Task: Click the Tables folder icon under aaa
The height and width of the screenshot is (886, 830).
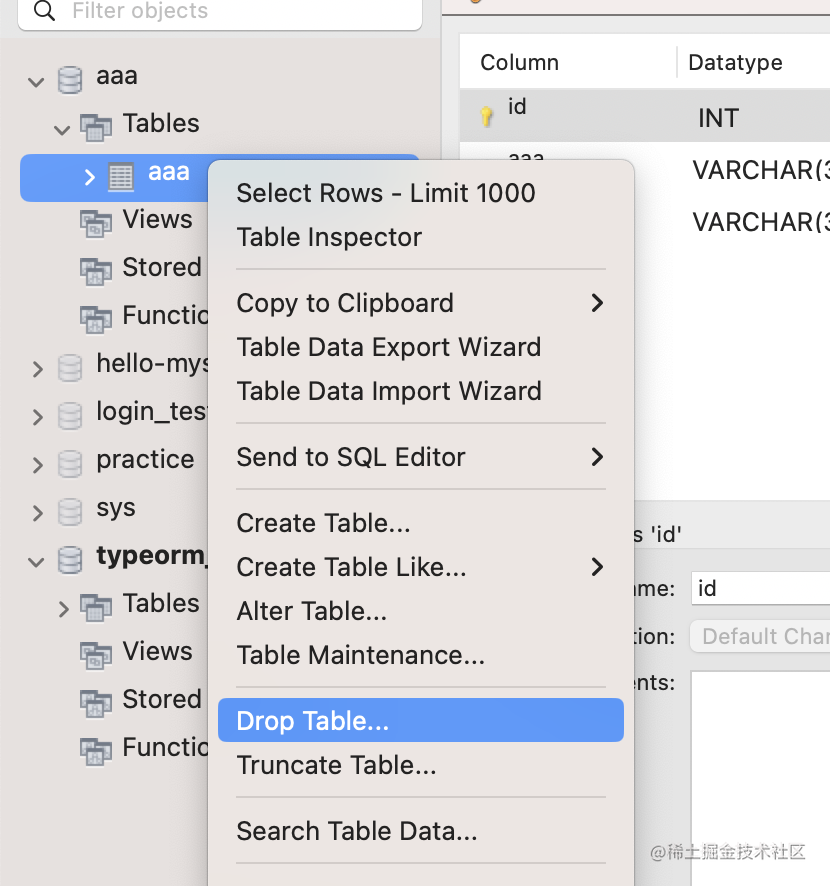Action: point(96,126)
